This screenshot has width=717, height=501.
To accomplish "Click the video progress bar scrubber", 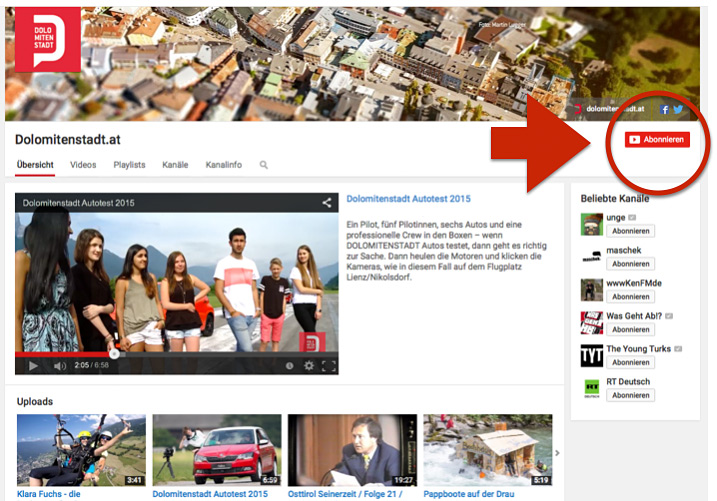I will pyautogui.click(x=114, y=353).
